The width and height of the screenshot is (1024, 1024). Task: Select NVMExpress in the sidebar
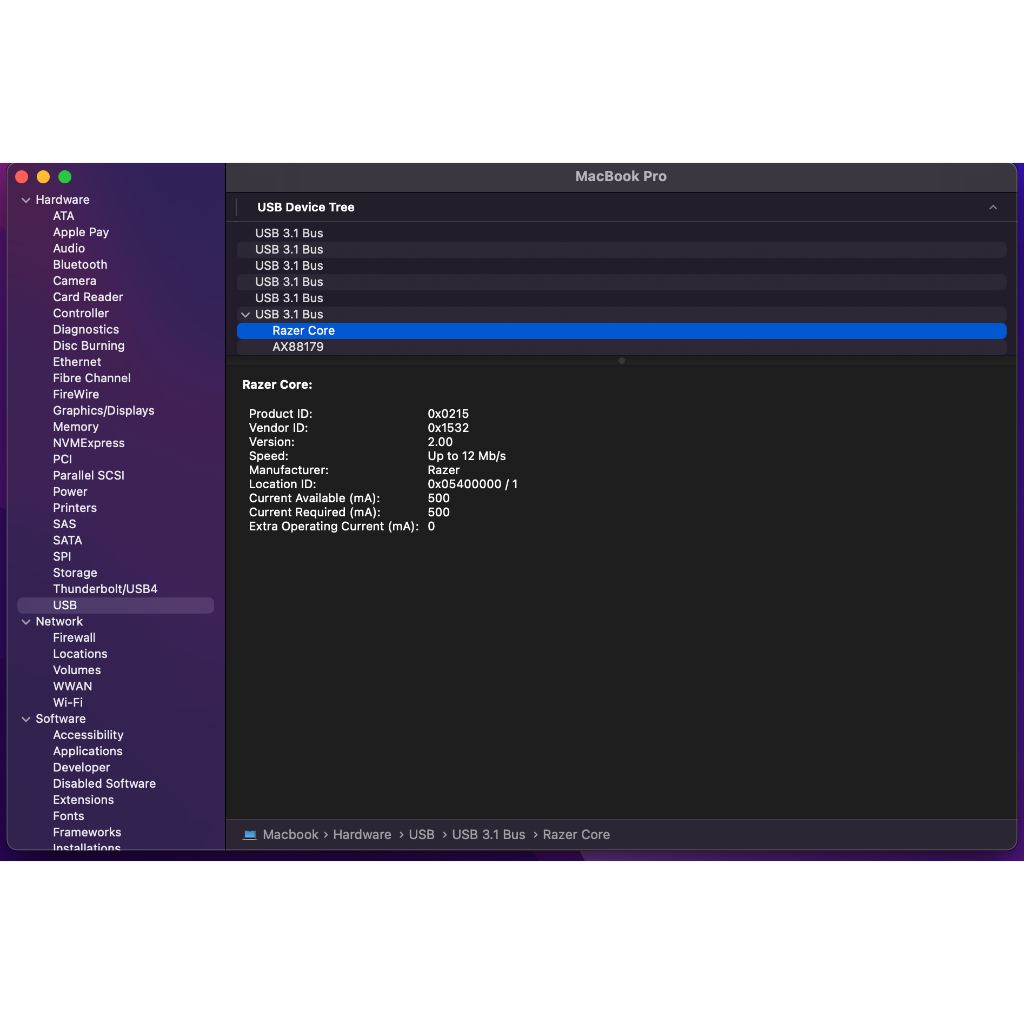89,443
